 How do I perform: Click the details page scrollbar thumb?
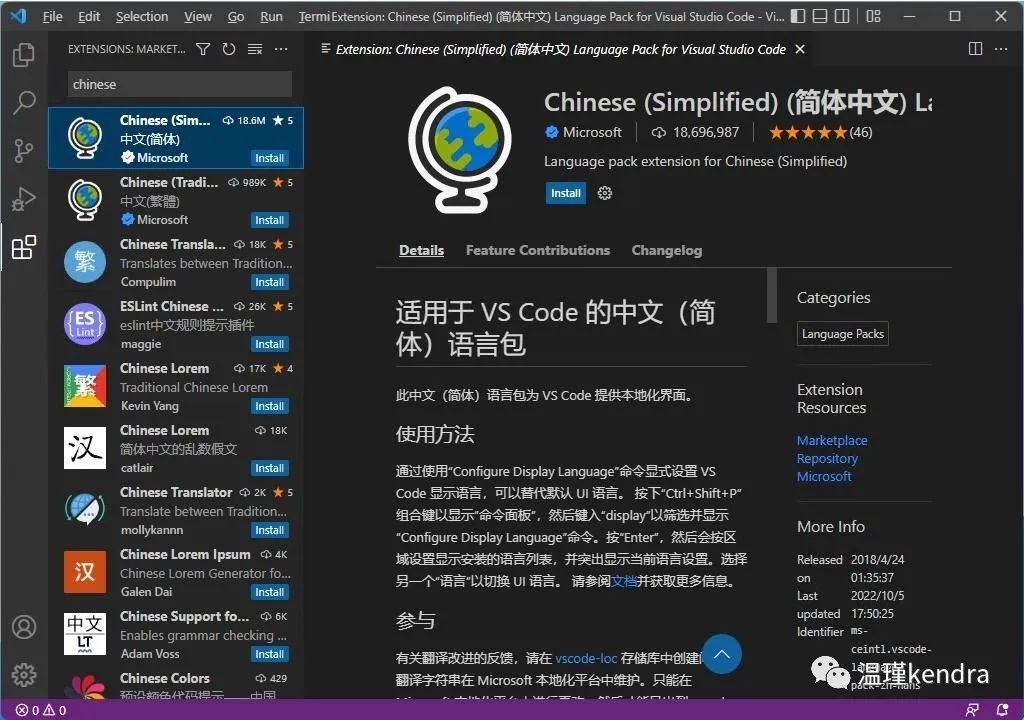point(772,295)
